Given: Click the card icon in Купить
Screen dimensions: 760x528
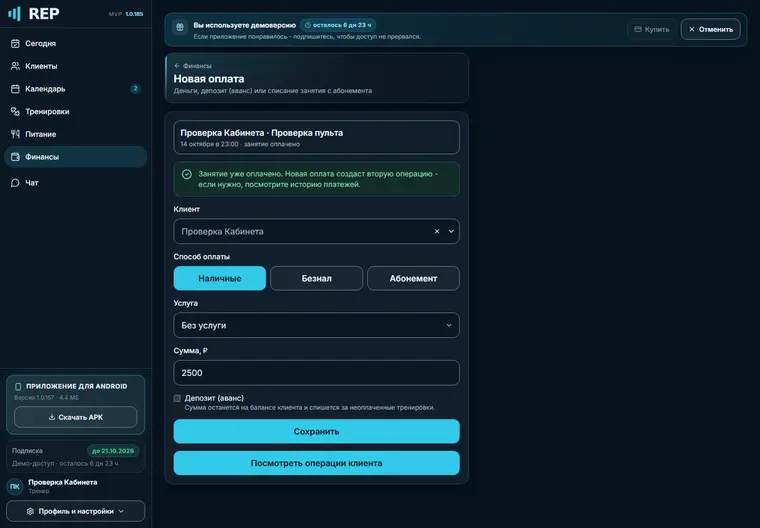Looking at the screenshot, I should pos(638,29).
